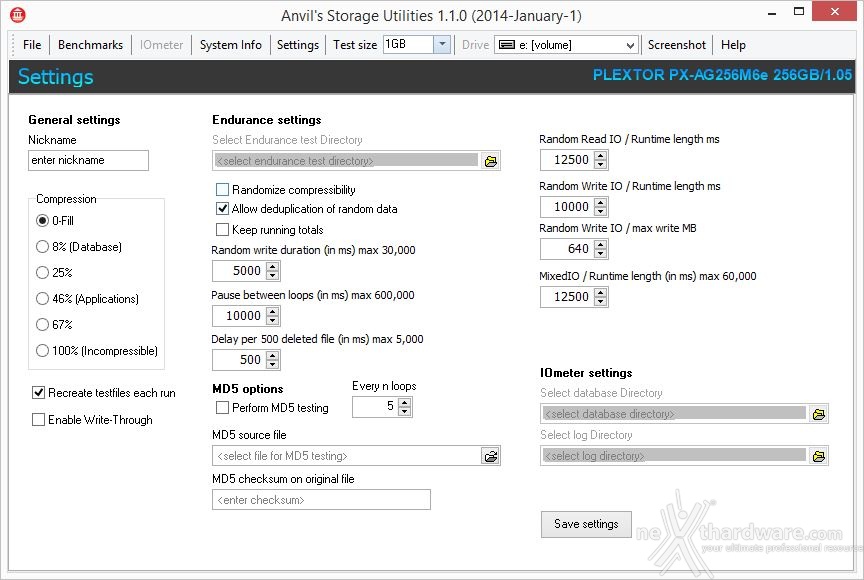Open the Benchmarks menu

point(90,45)
